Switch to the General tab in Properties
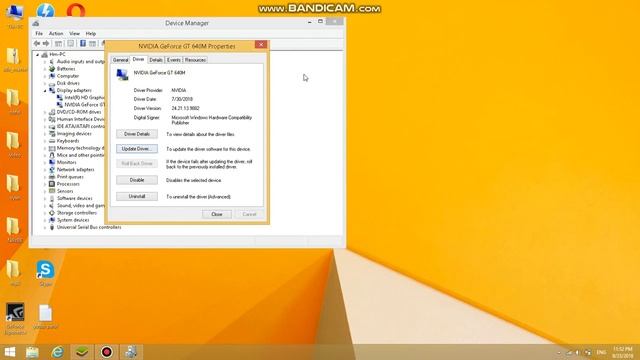640x360 pixels. tap(120, 60)
